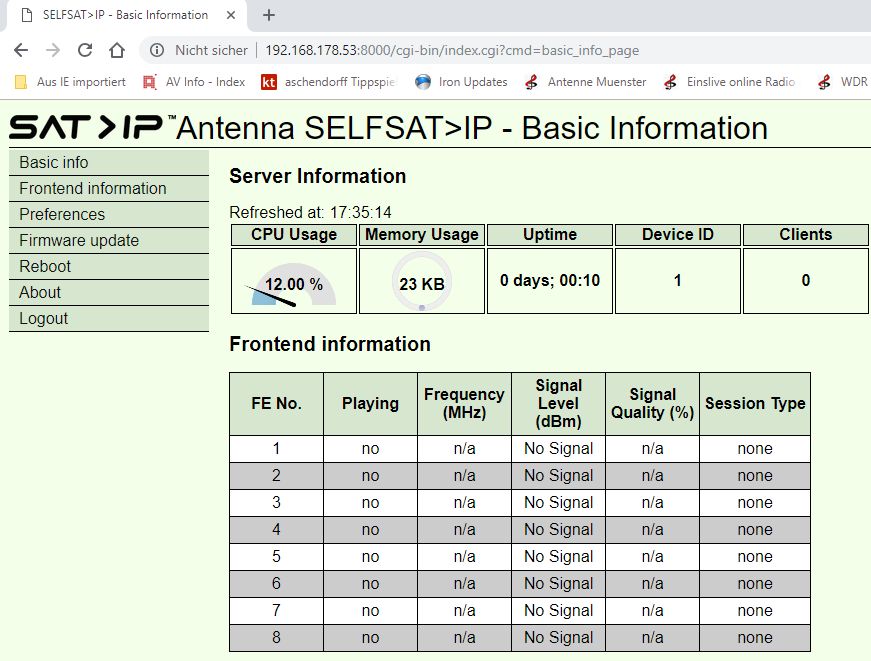Close the SELFSAT>IP browser tab
The width and height of the screenshot is (871, 661).
click(231, 15)
